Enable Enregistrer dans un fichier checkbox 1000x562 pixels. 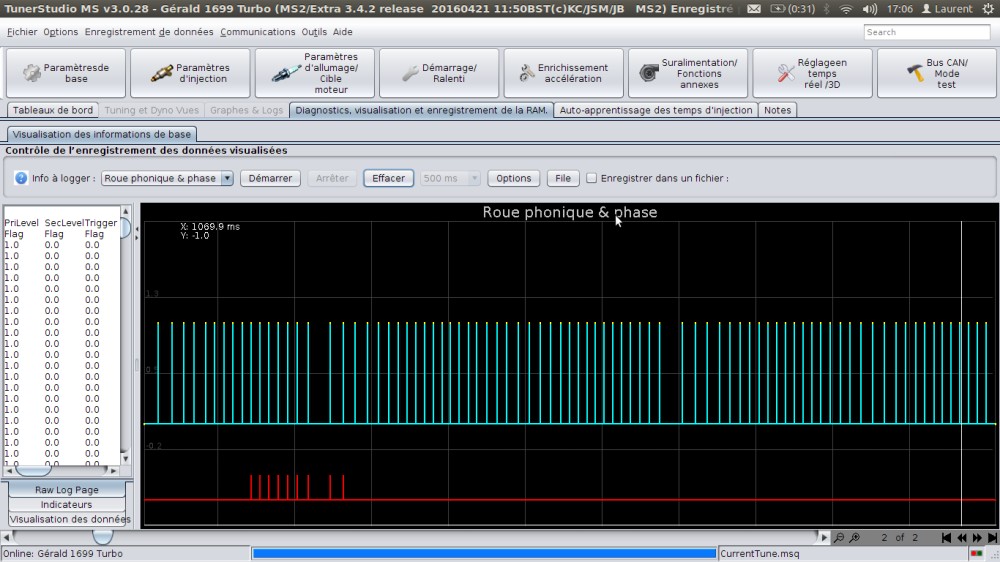pyautogui.click(x=592, y=179)
